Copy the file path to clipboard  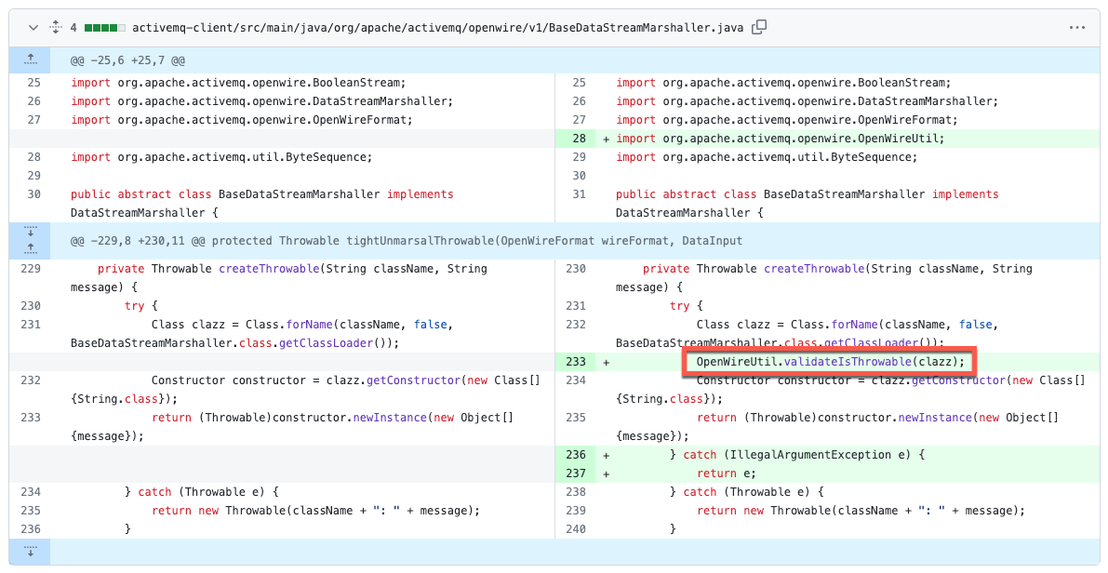[759, 28]
